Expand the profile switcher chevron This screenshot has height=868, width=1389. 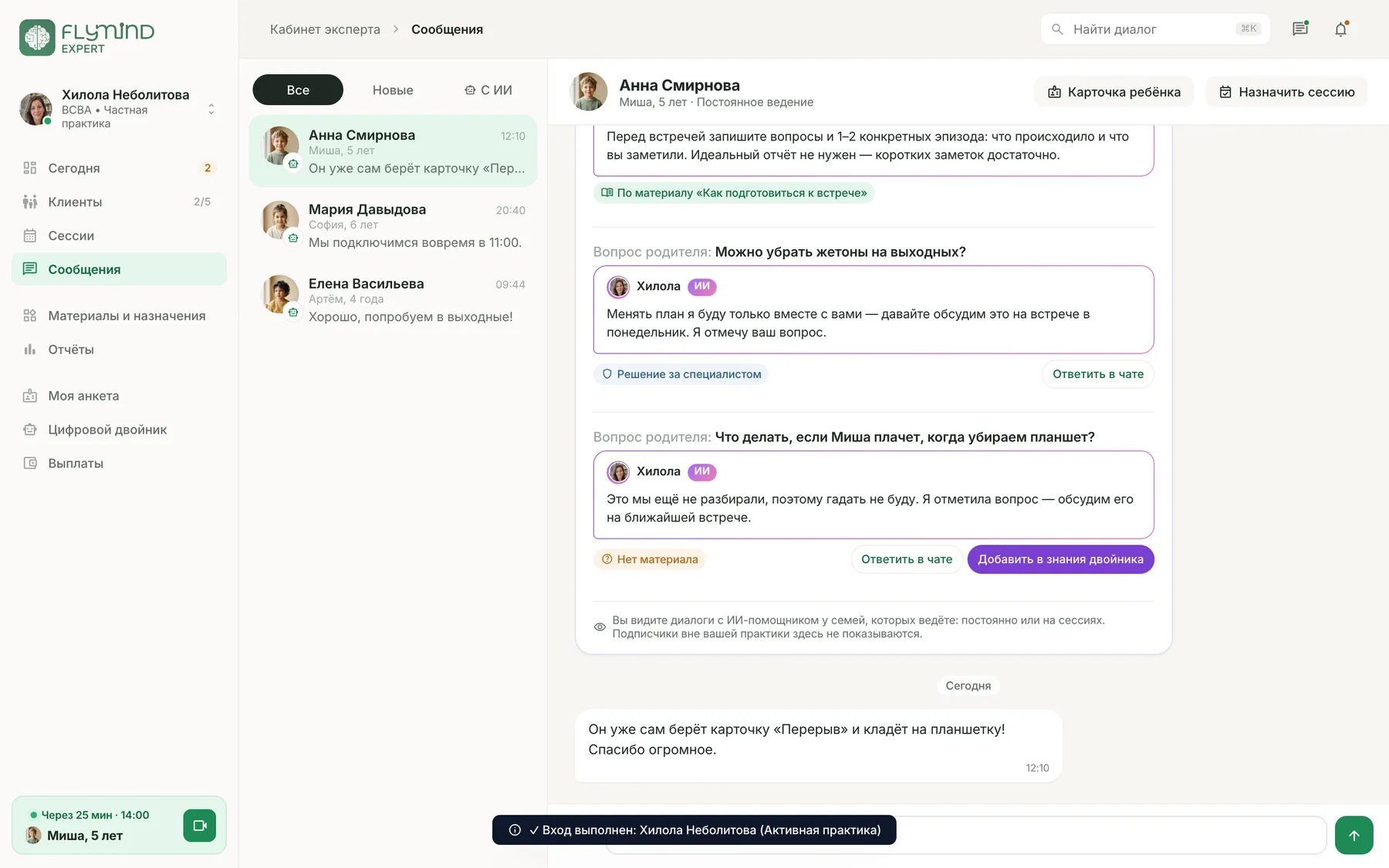click(211, 110)
